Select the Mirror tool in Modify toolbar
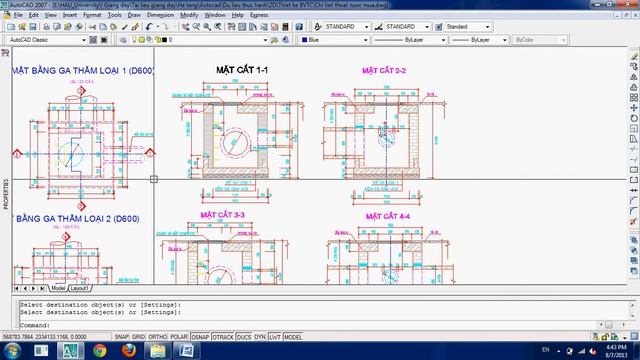 coord(633,77)
